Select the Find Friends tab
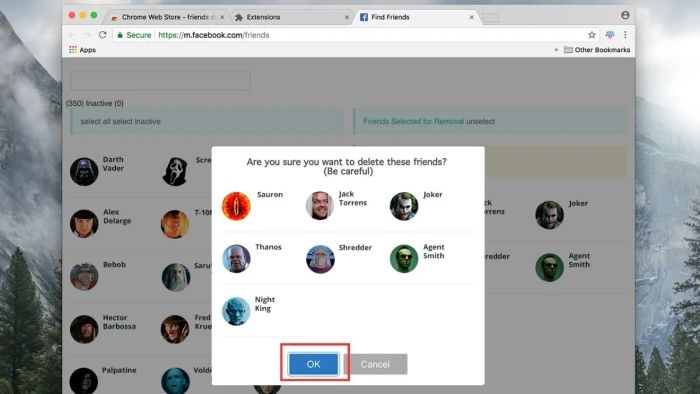Screen dimensions: 700x394 pyautogui.click(x=415, y=17)
